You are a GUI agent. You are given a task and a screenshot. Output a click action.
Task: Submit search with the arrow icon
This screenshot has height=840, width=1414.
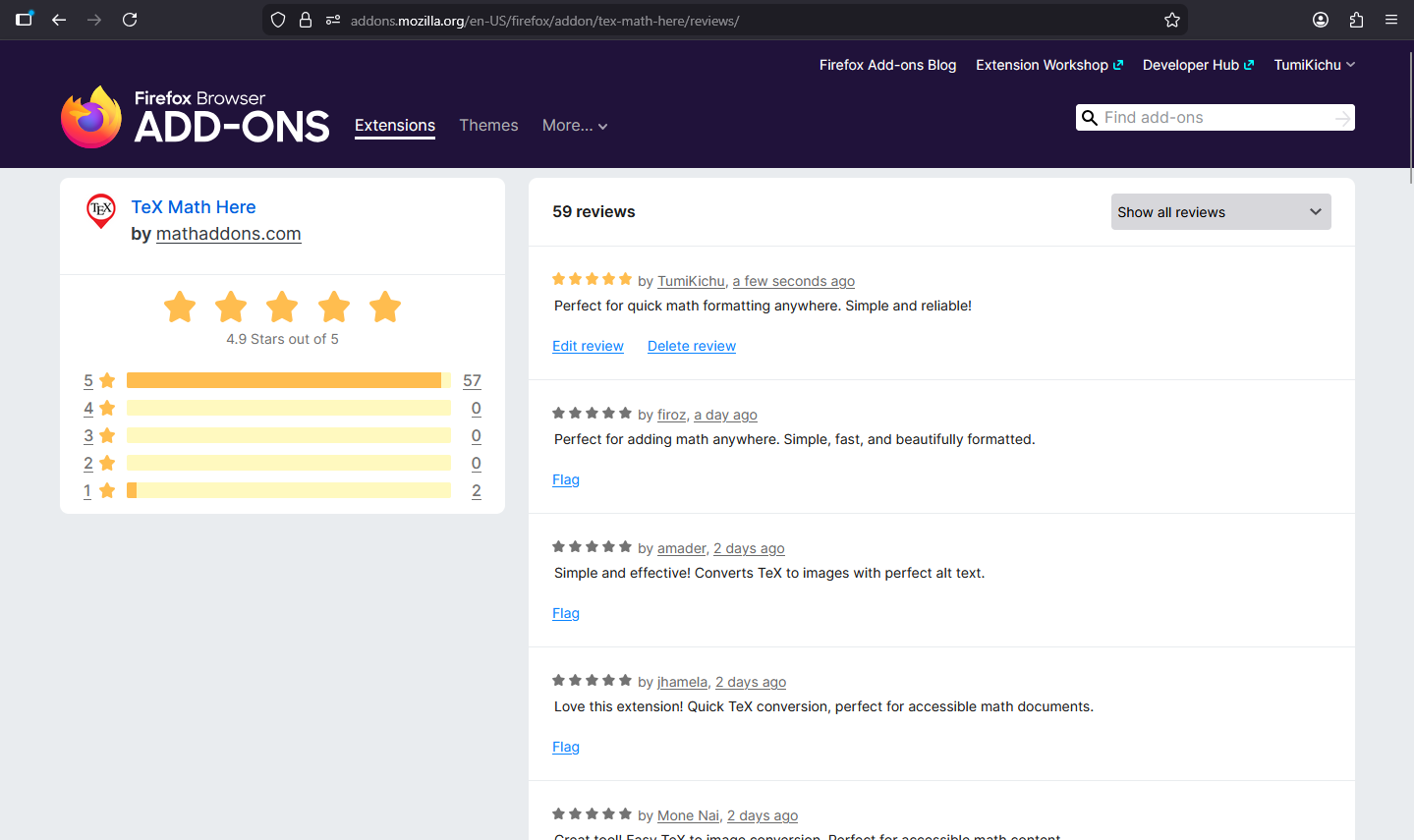tap(1342, 118)
